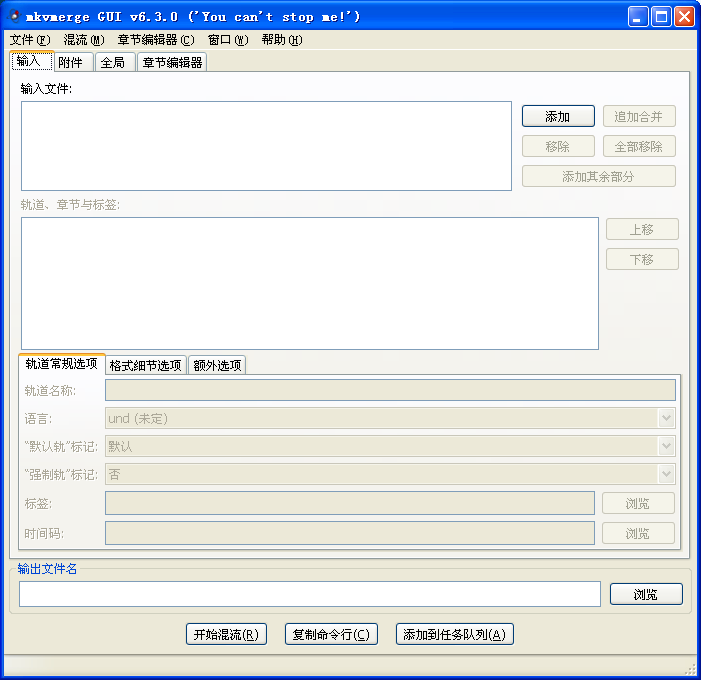Open the 帮助(H) menu
This screenshot has width=701, height=680.
(282, 40)
